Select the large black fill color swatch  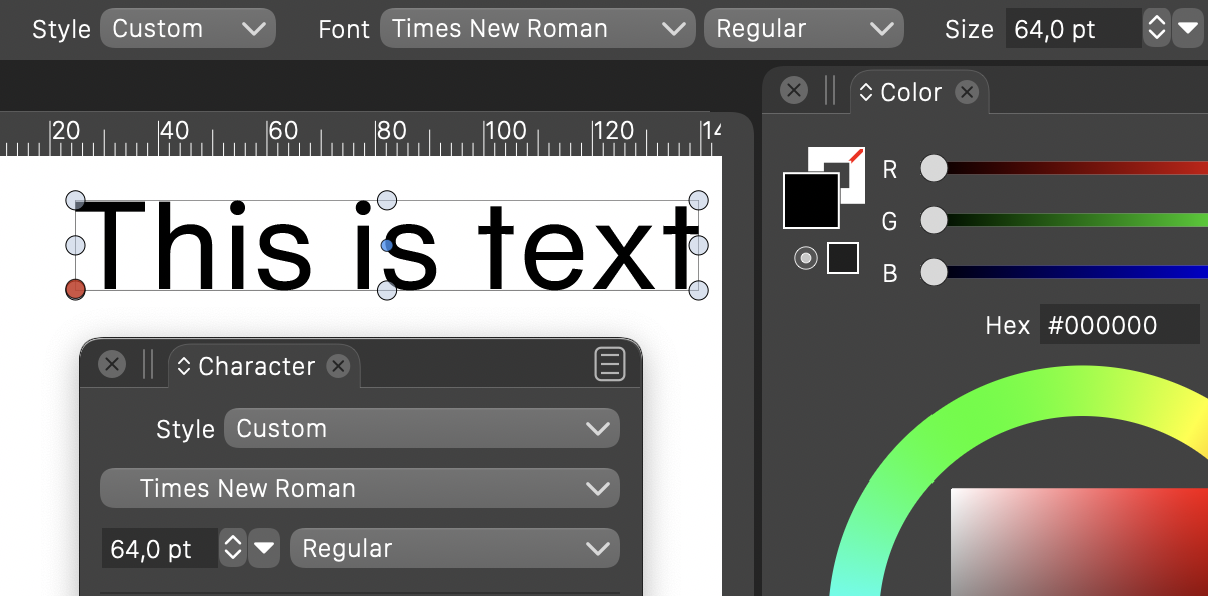(x=811, y=199)
